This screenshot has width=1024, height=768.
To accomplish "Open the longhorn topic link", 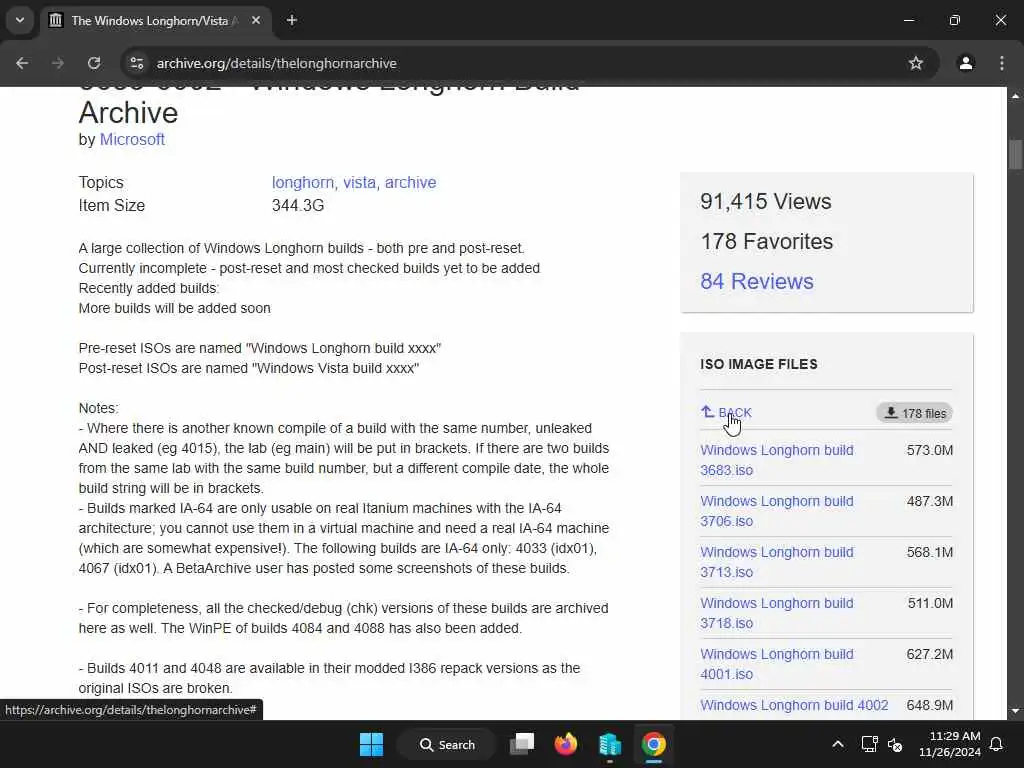I will click(x=304, y=183).
